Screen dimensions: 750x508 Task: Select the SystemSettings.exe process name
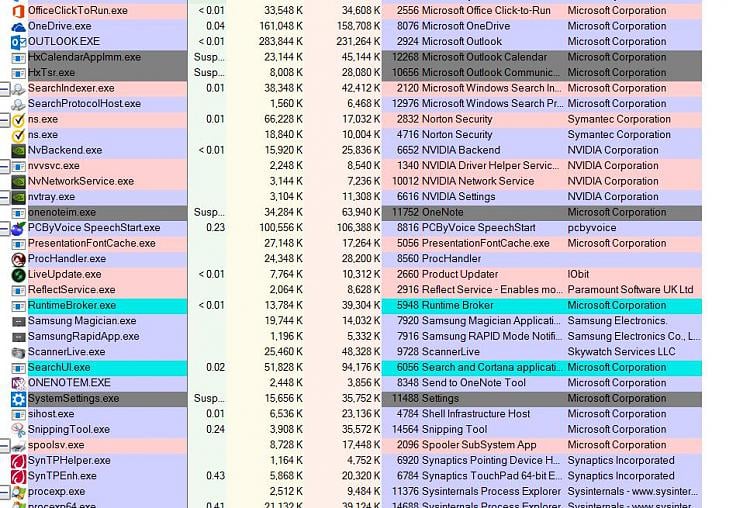[73, 398]
